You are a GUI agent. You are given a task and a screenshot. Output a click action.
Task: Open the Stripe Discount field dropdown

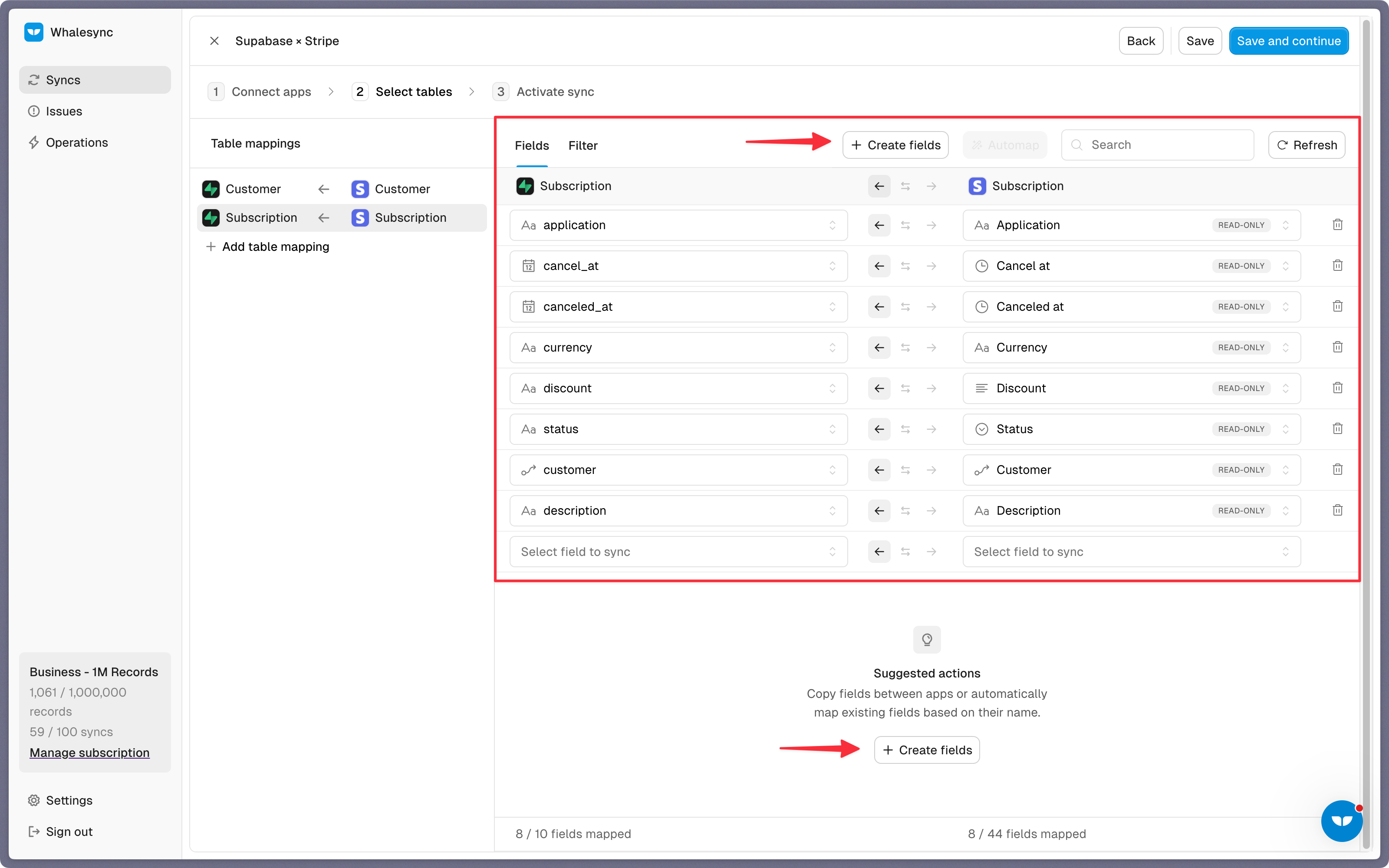coord(1131,388)
